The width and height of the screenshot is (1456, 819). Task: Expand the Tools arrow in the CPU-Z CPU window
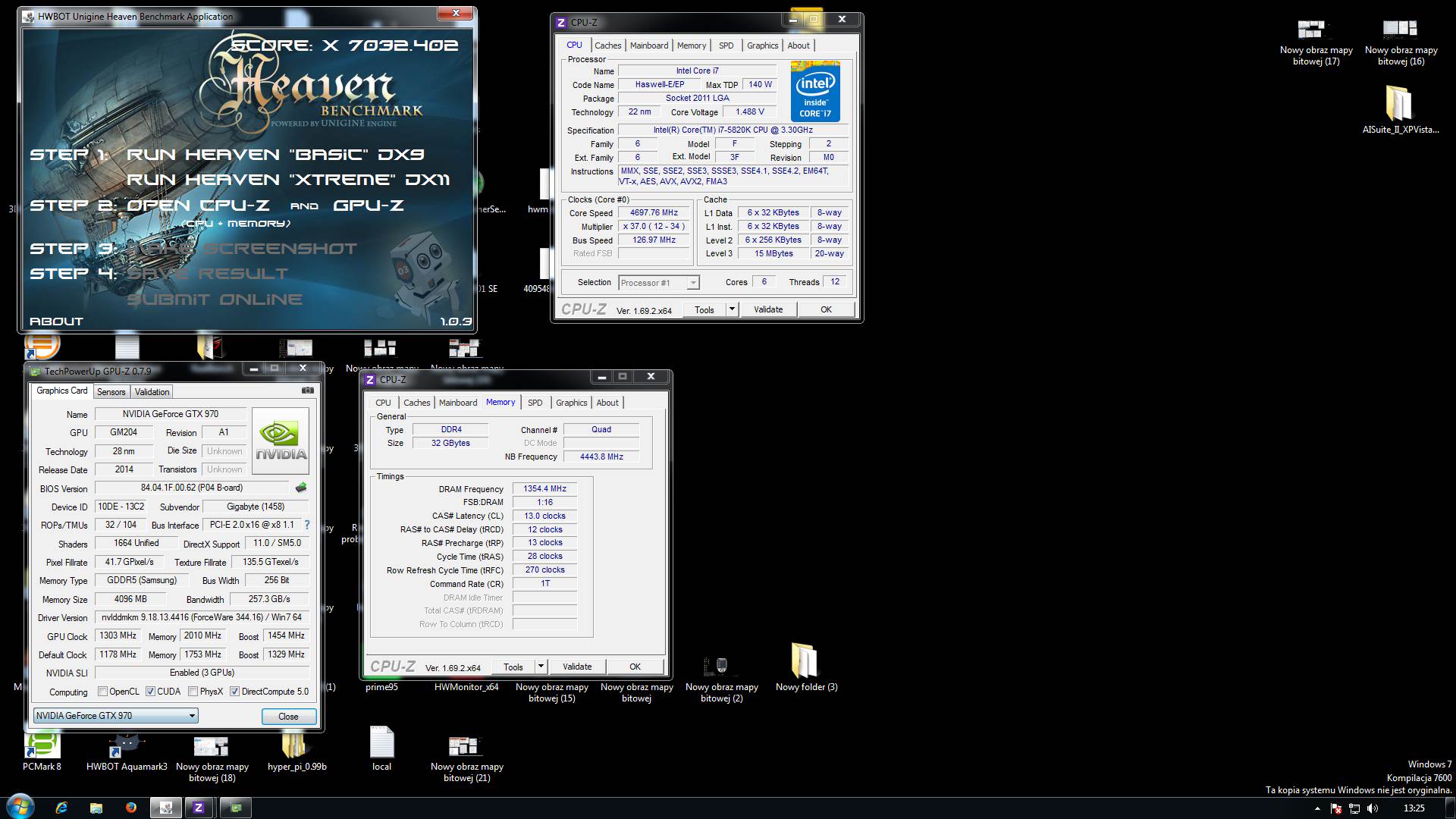click(732, 309)
